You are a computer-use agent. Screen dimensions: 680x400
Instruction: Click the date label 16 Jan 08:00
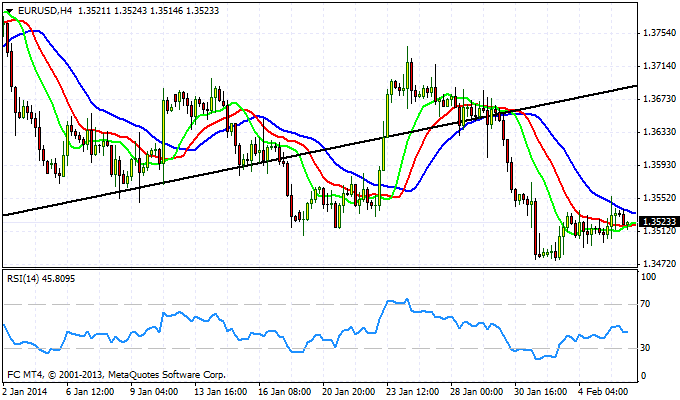[x=284, y=391]
